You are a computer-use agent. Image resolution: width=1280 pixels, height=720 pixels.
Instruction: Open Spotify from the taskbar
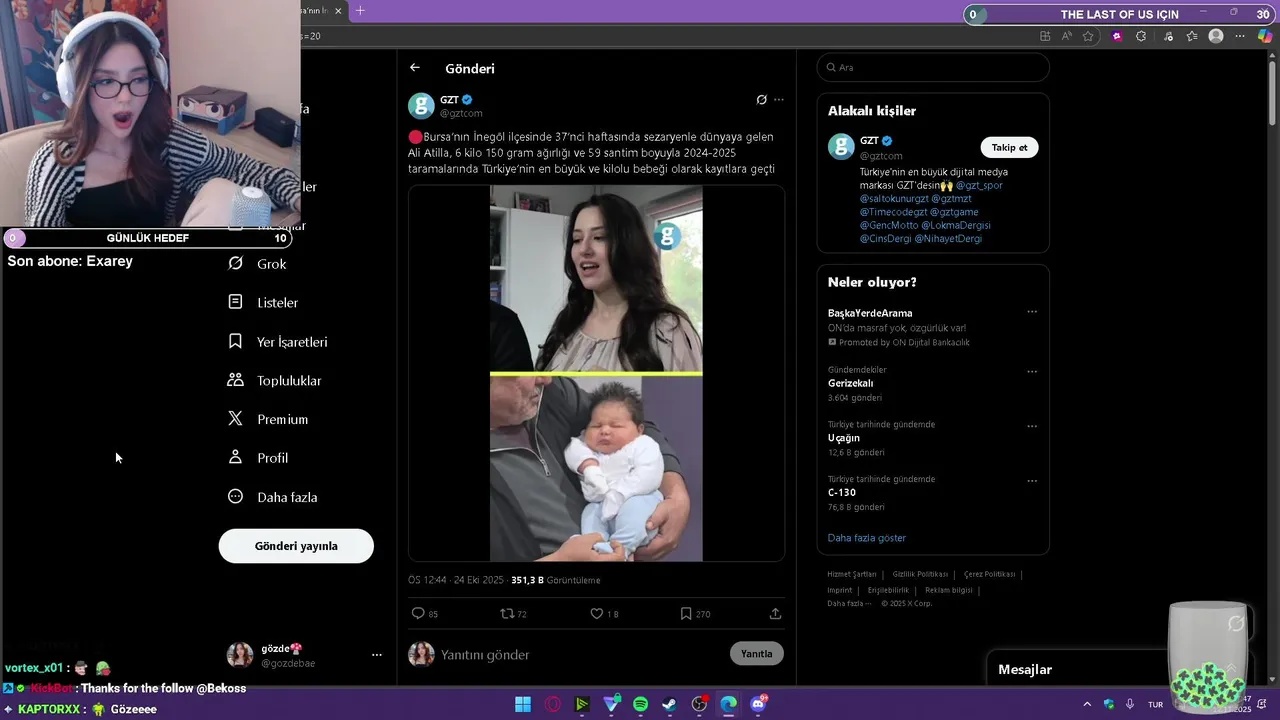tap(640, 704)
